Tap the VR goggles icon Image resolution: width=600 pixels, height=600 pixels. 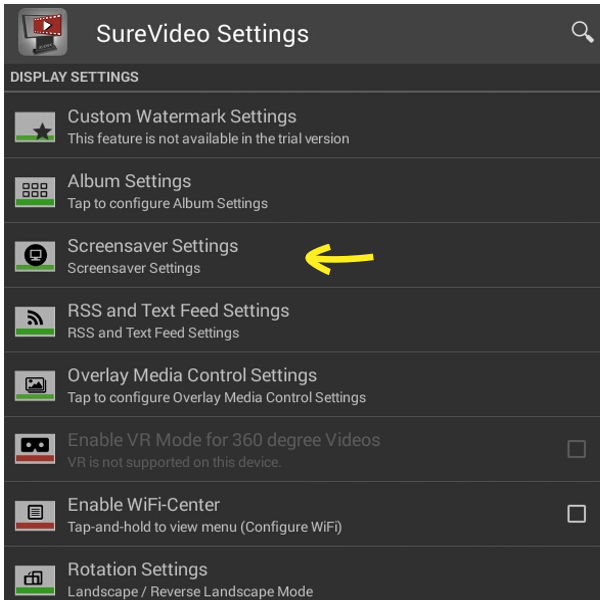[x=35, y=448]
